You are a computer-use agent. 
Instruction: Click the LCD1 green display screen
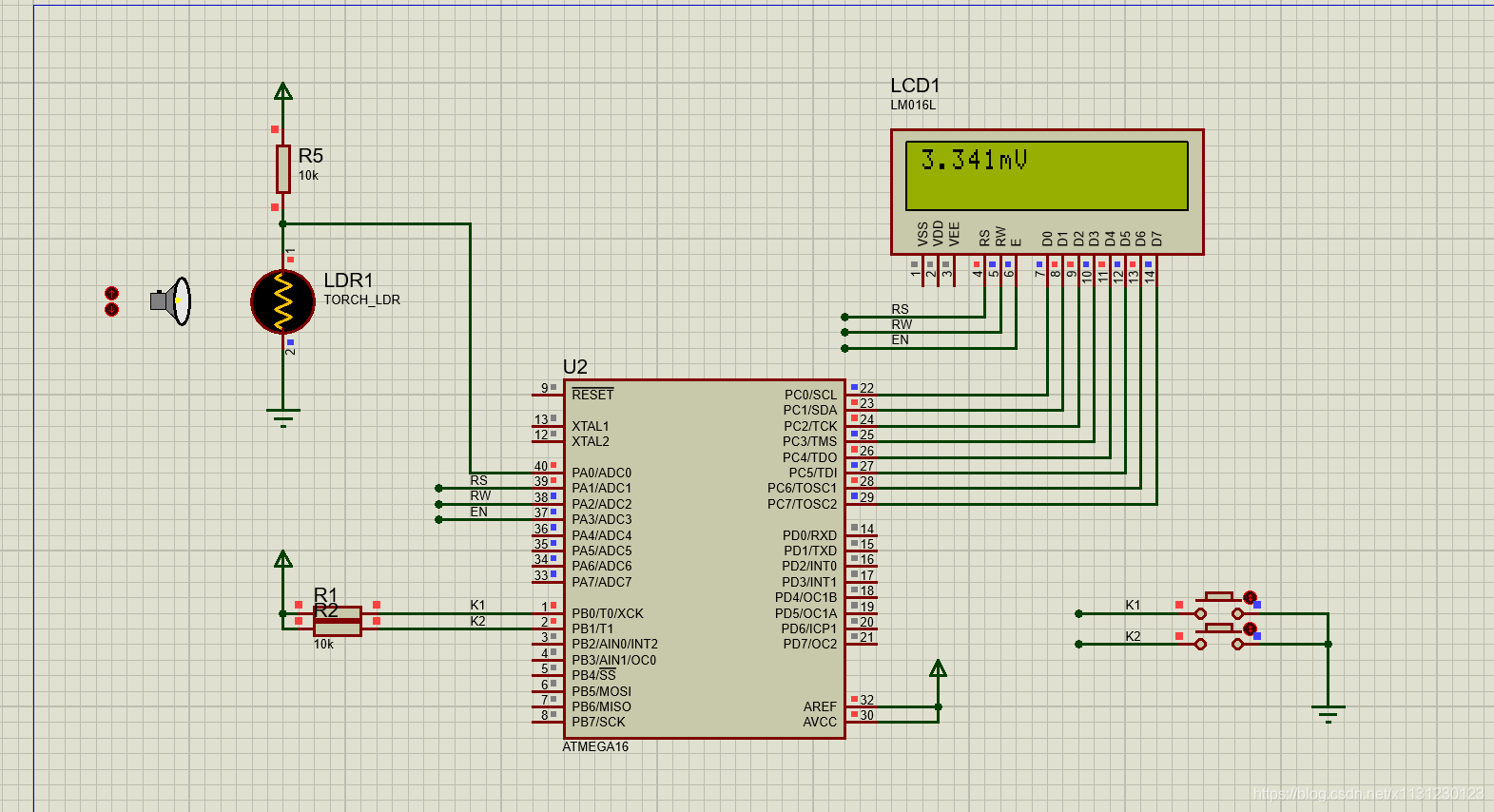coord(1047,176)
